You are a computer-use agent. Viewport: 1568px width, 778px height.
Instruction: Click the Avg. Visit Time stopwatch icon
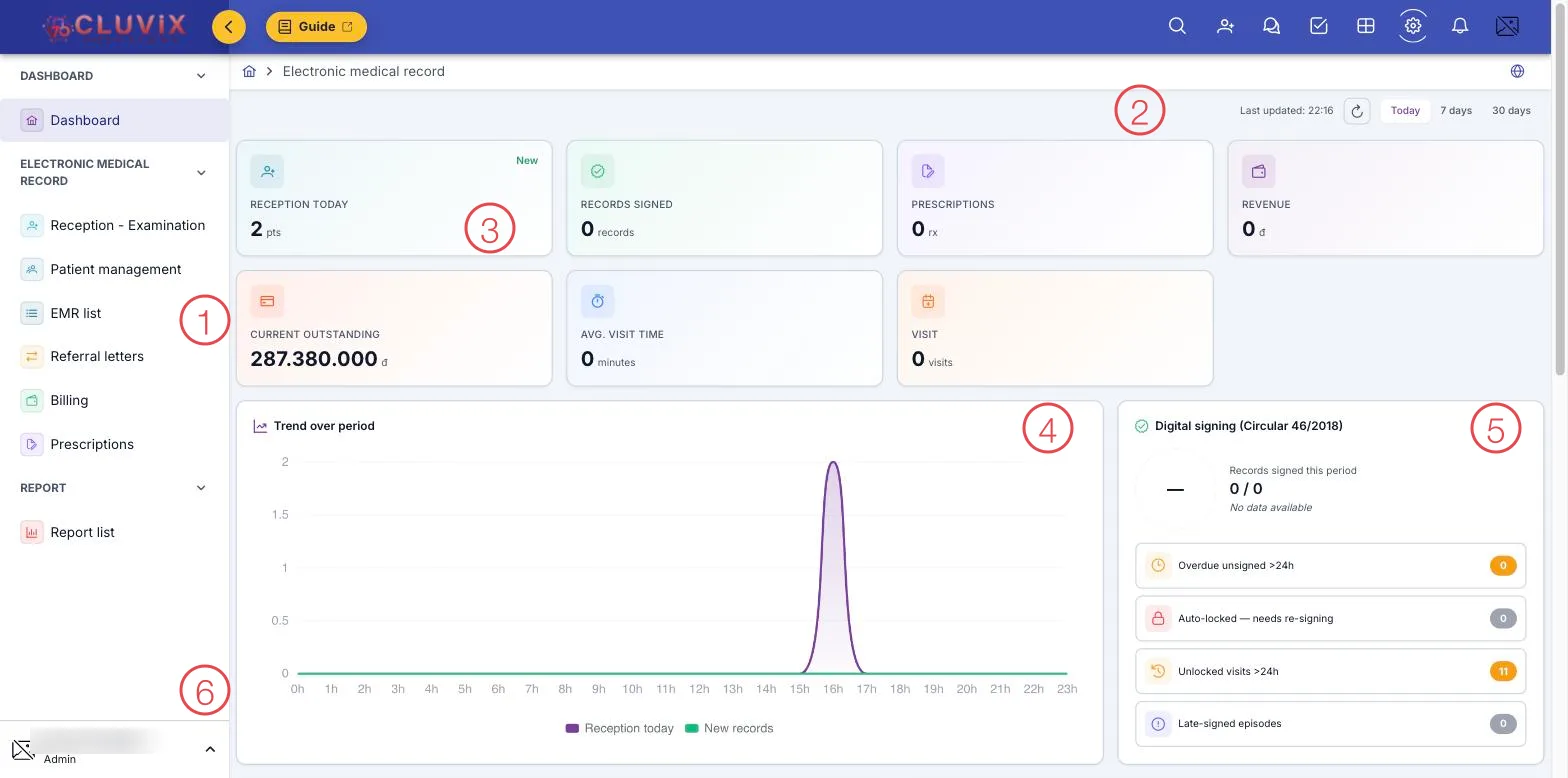coord(598,301)
